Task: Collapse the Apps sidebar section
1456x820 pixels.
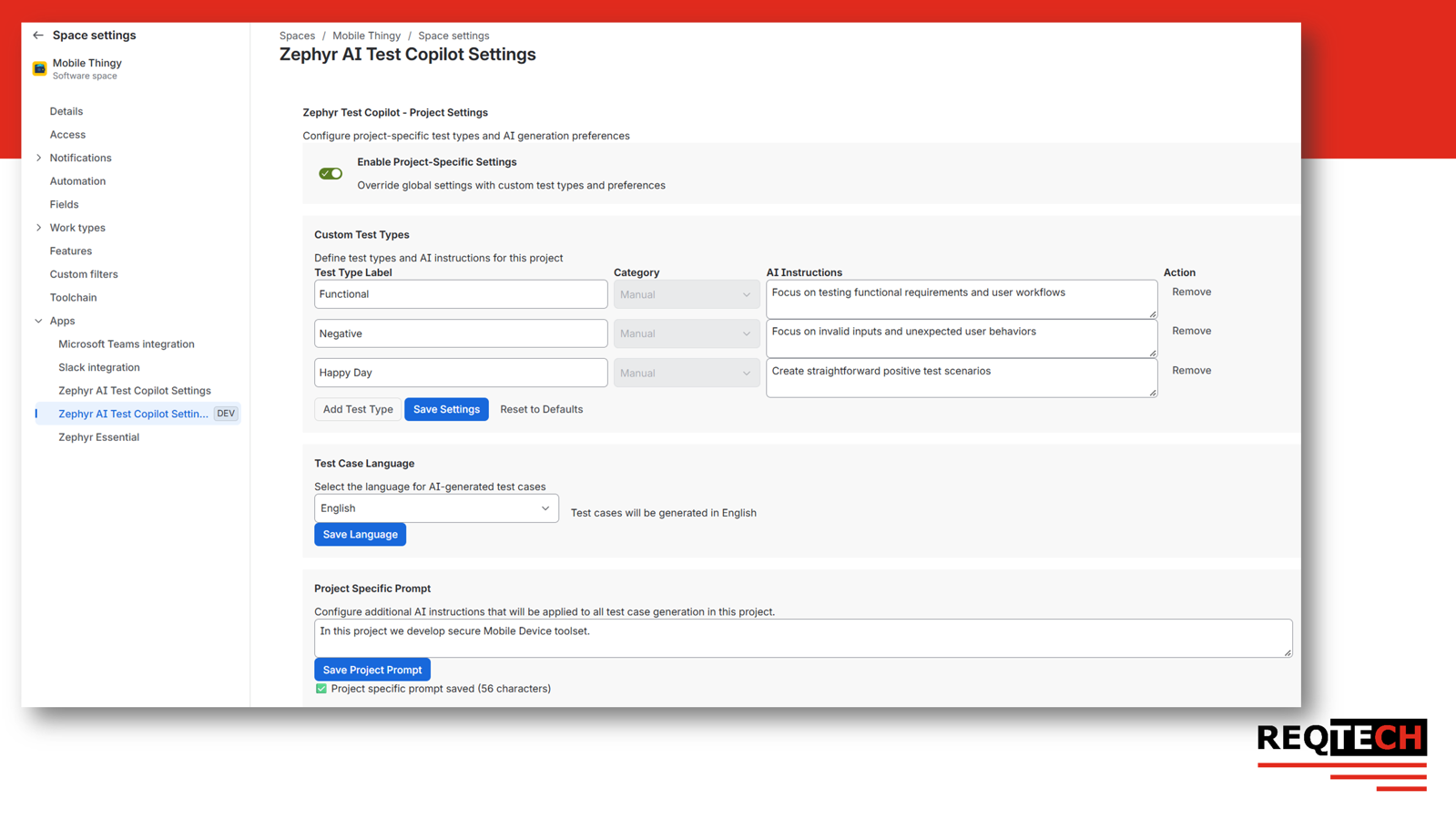Action: [39, 321]
